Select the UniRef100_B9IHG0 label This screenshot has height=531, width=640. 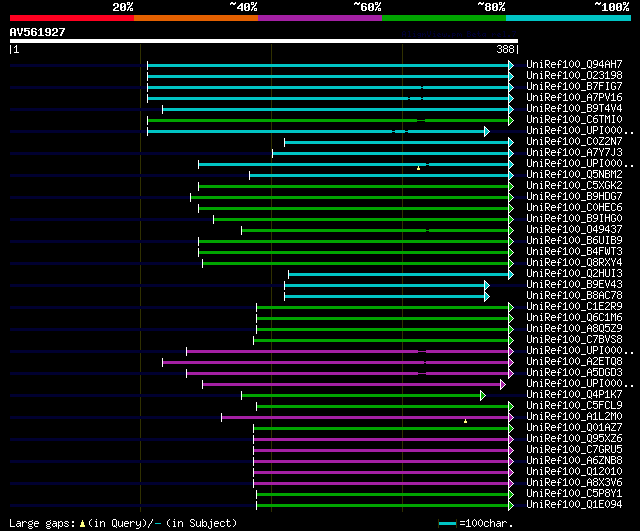tap(574, 219)
